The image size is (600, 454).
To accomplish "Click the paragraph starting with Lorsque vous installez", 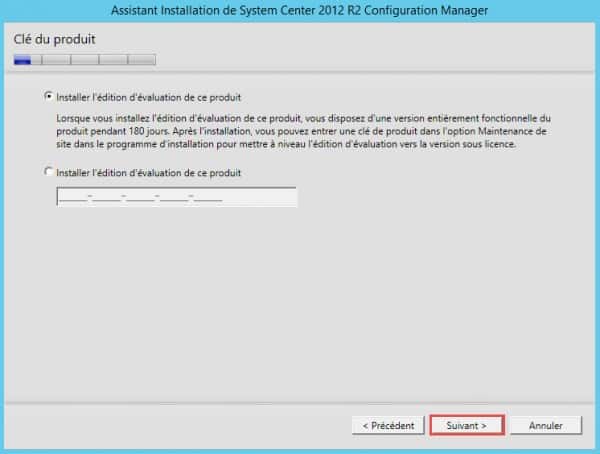I will pyautogui.click(x=303, y=131).
